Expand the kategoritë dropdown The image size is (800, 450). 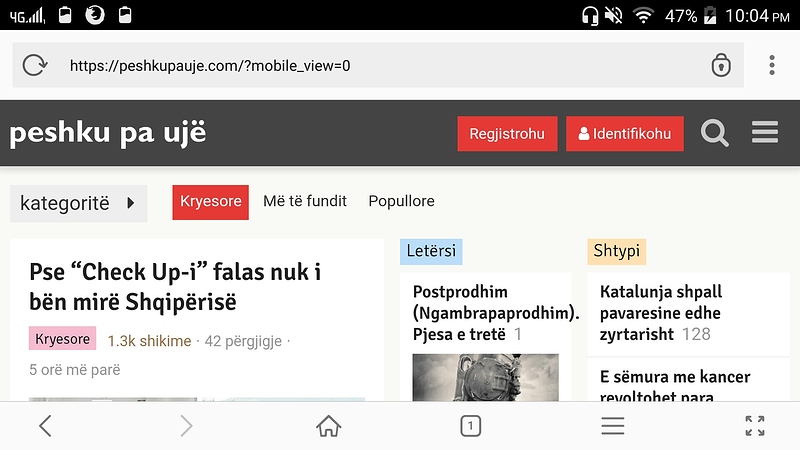[x=78, y=203]
